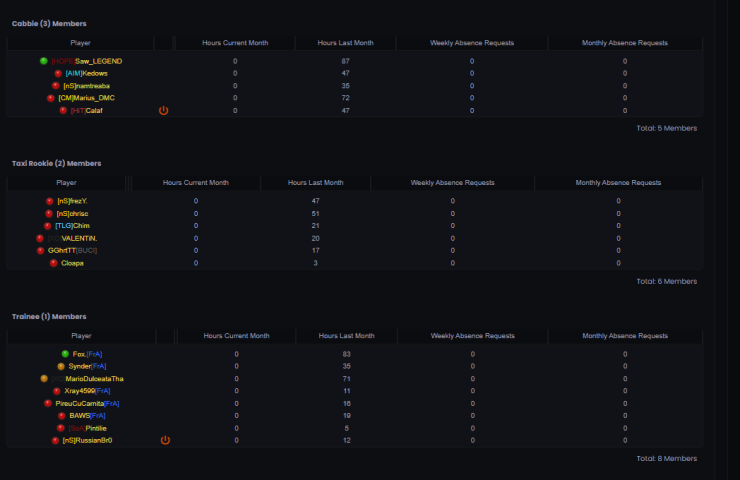Open GGhrtTT[BUCI] player page
Viewport: 740px width, 480px height.
[x=74, y=251]
